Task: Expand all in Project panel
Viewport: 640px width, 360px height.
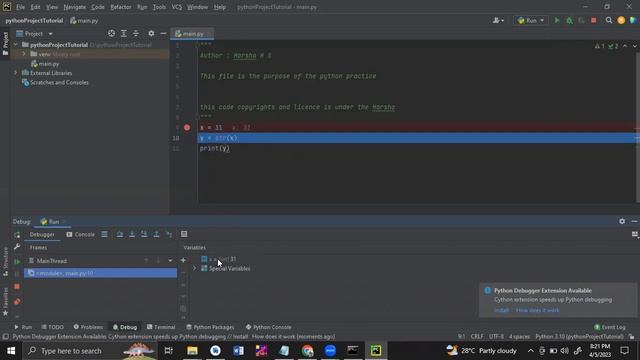Action: pos(124,33)
